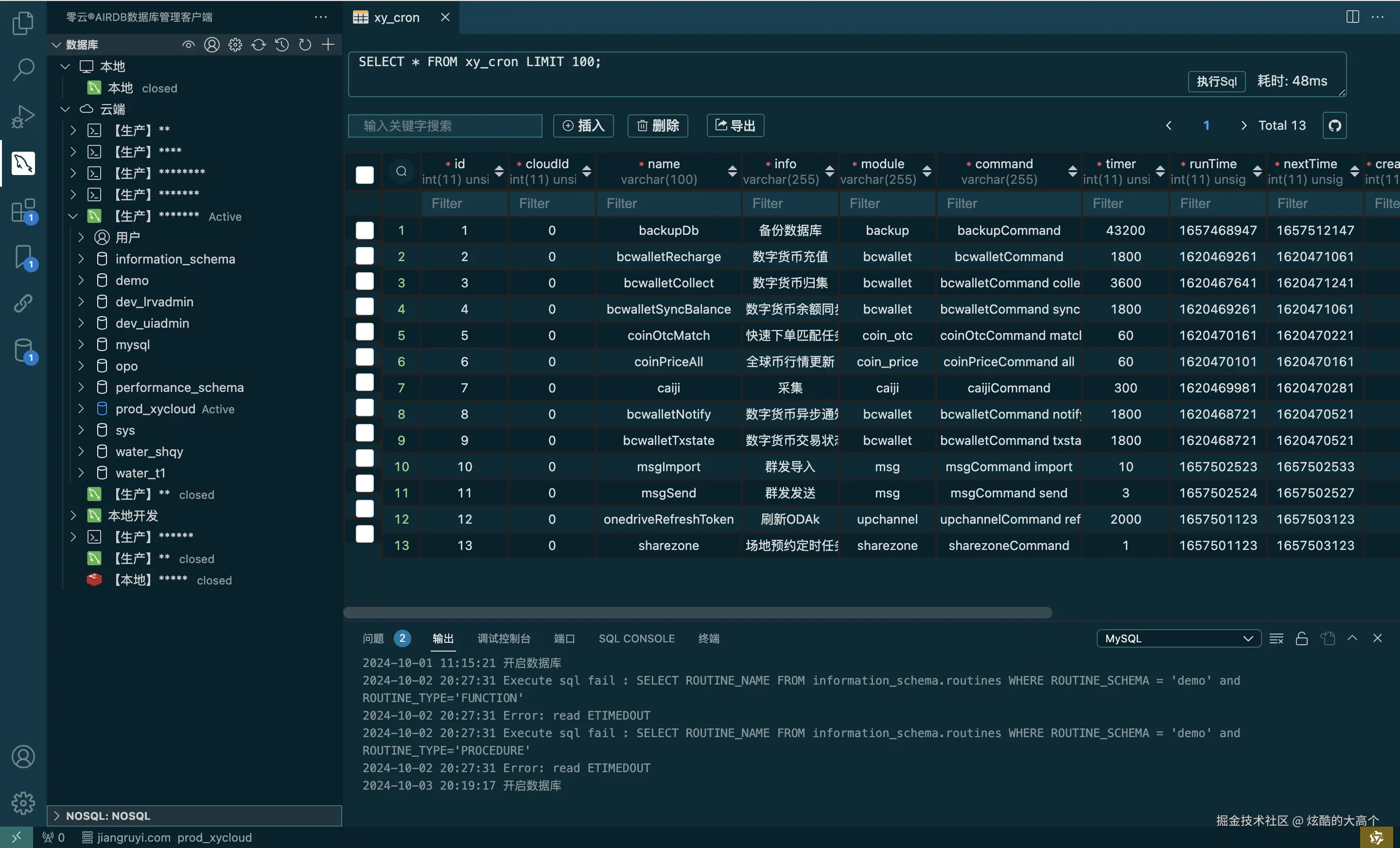Check the checkbox for the backupDb row
Image resolution: width=1400 pixels, height=848 pixels.
point(365,230)
